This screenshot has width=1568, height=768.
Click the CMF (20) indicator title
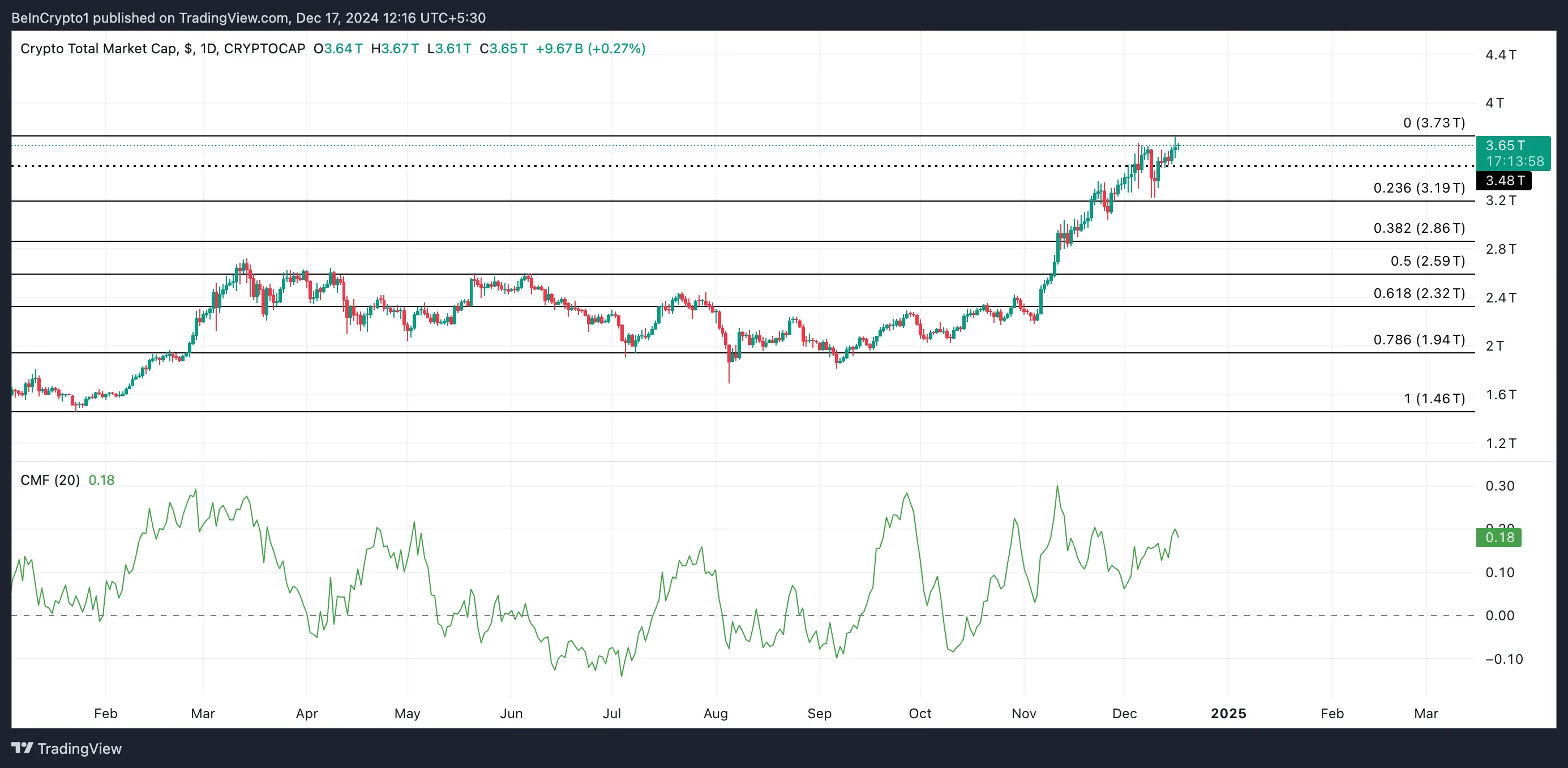(50, 480)
